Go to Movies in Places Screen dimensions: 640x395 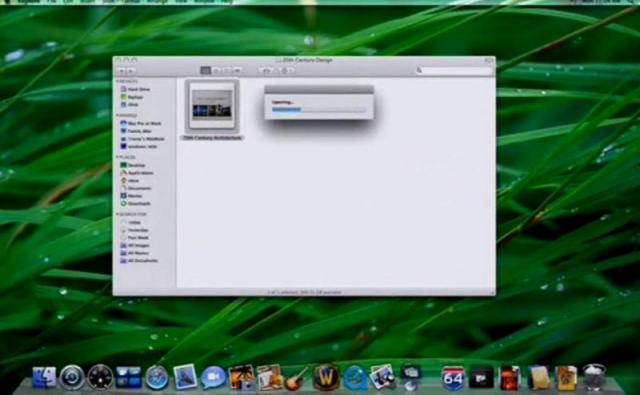pyautogui.click(x=131, y=196)
